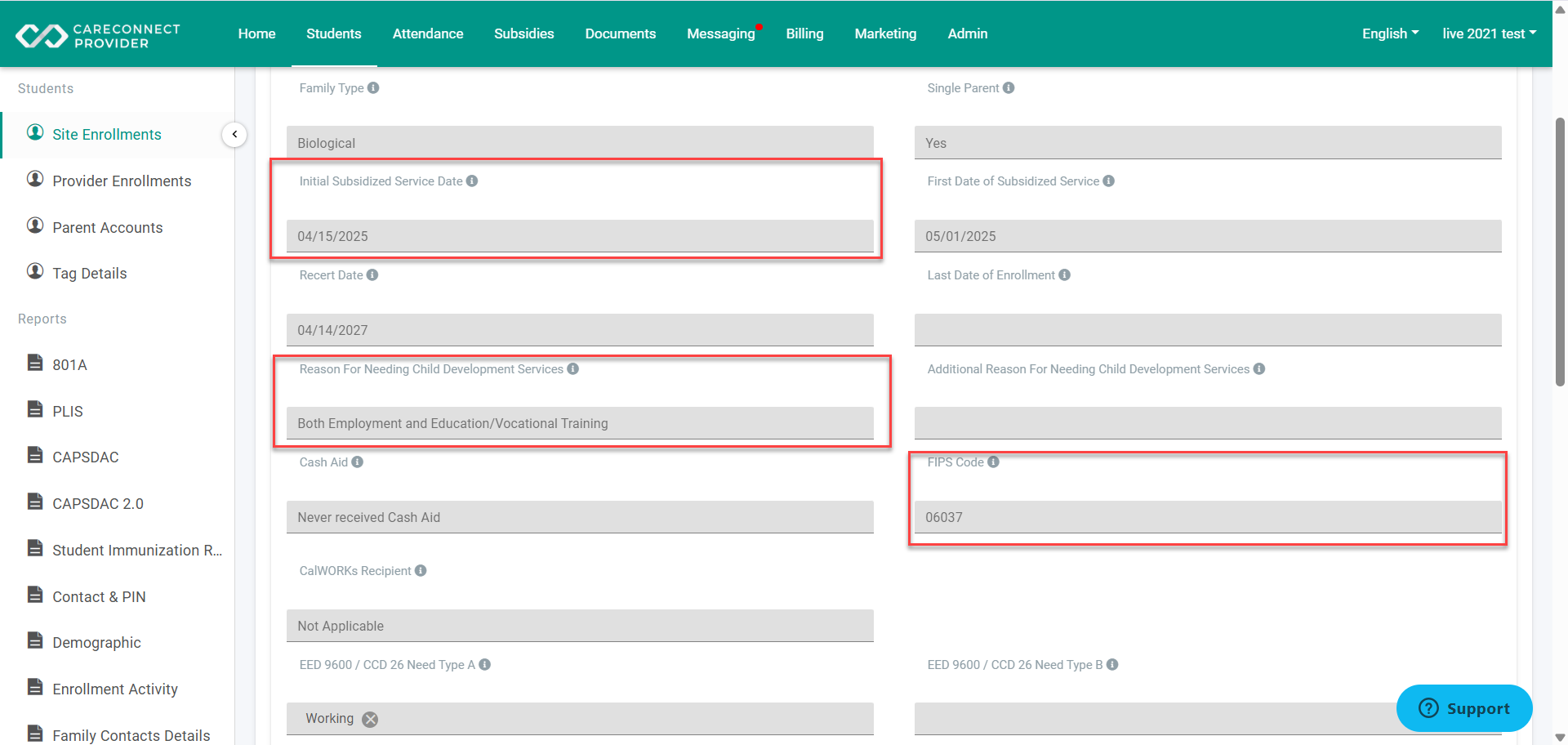Open the Reason For Needing Services dropdown
This screenshot has height=745, width=1568.
[580, 423]
